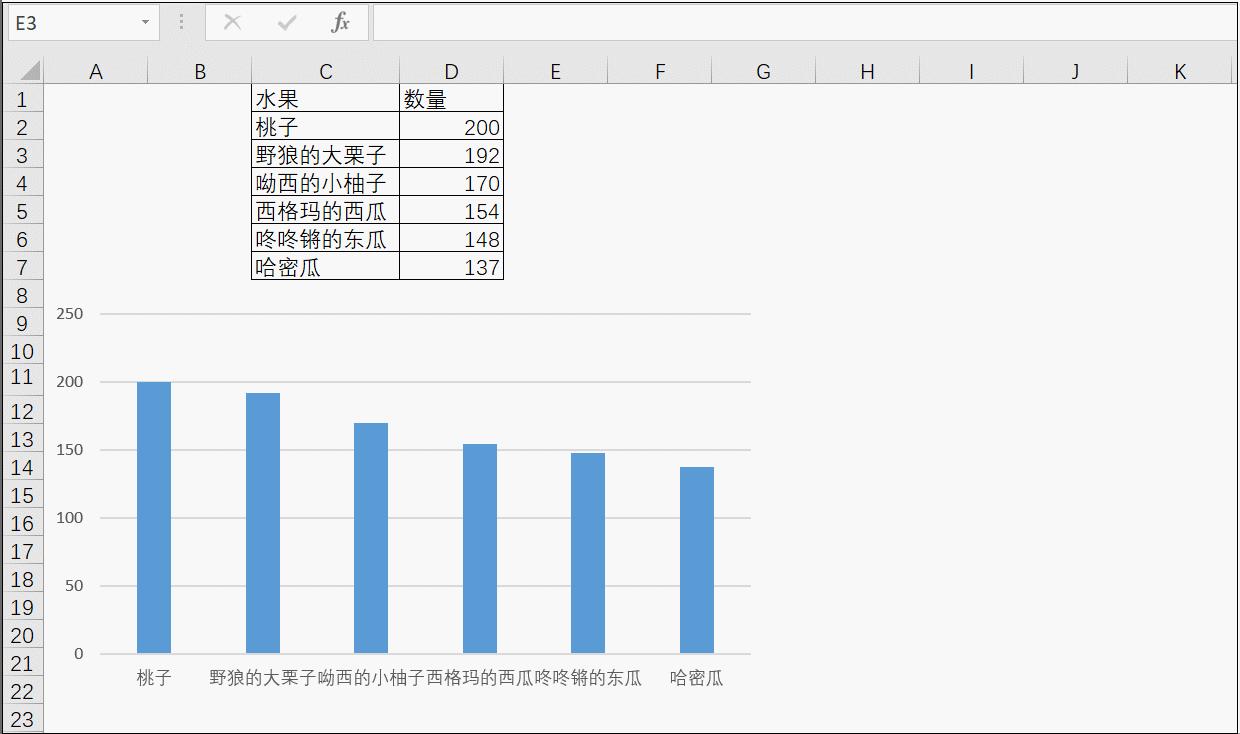This screenshot has height=734, width=1240.
Task: Select column H header
Action: [867, 71]
